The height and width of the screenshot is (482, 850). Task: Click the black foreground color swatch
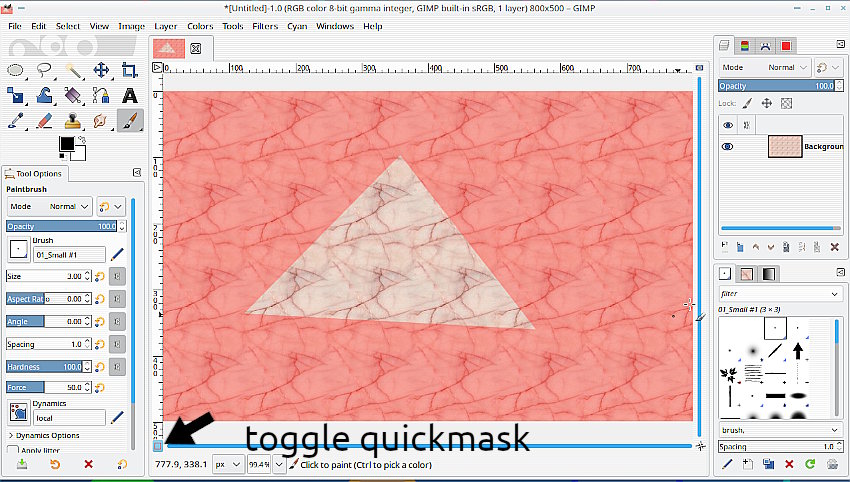click(67, 144)
